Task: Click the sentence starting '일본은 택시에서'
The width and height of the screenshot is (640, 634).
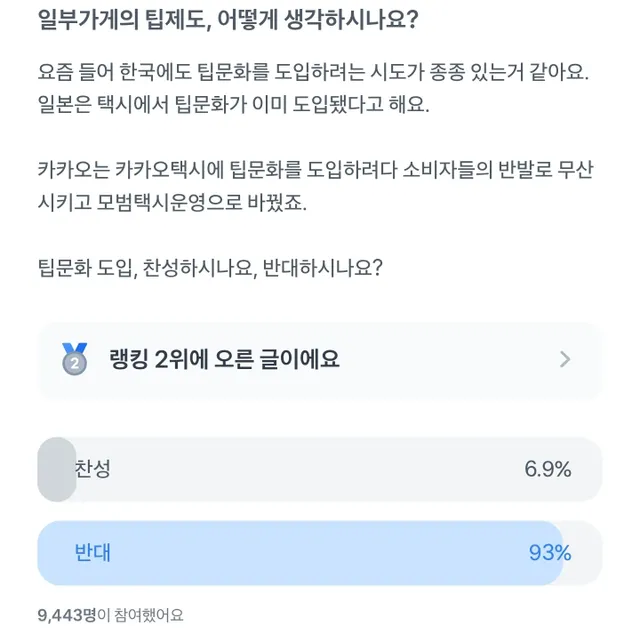Action: [233, 105]
